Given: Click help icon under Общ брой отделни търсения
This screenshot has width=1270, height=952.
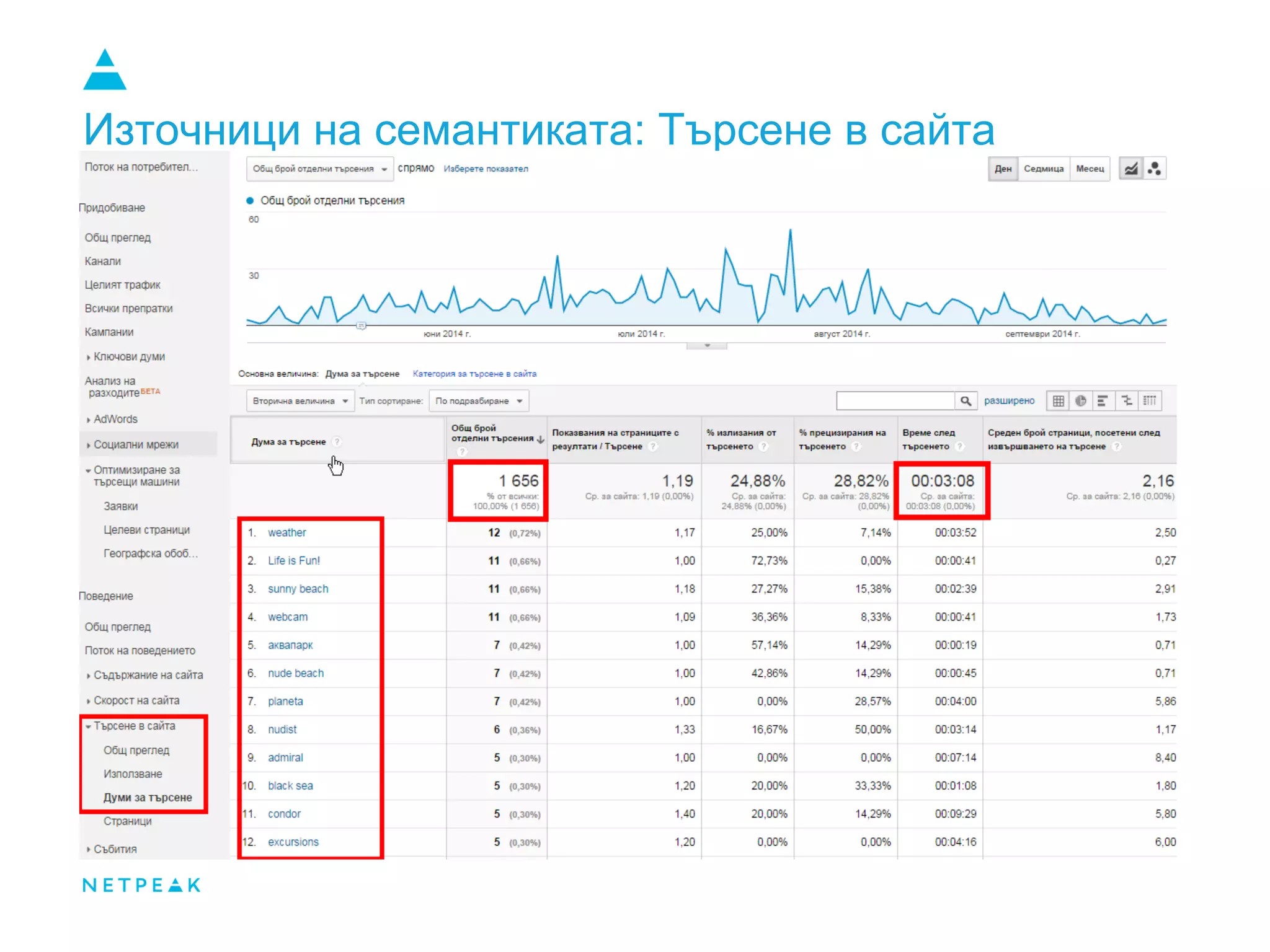Looking at the screenshot, I should click(462, 452).
